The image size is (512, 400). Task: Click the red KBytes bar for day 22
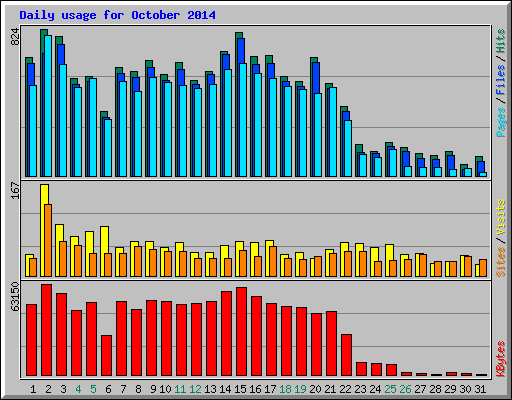click(x=347, y=355)
